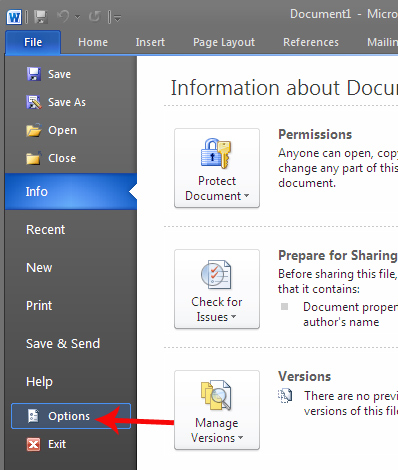Go to New document section
Viewport: 398px width, 470px height.
39,268
